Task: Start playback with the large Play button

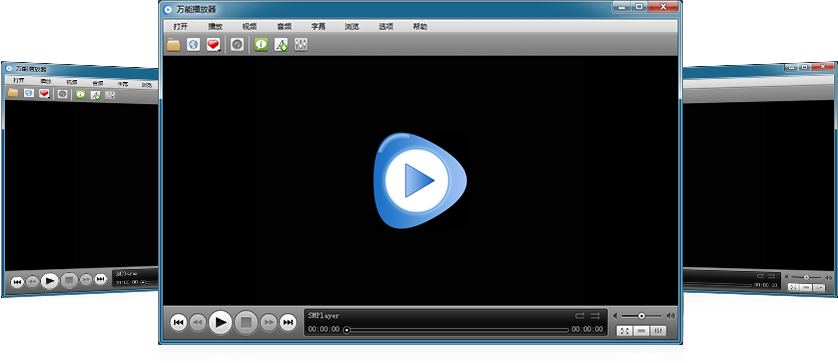Action: pos(220,322)
